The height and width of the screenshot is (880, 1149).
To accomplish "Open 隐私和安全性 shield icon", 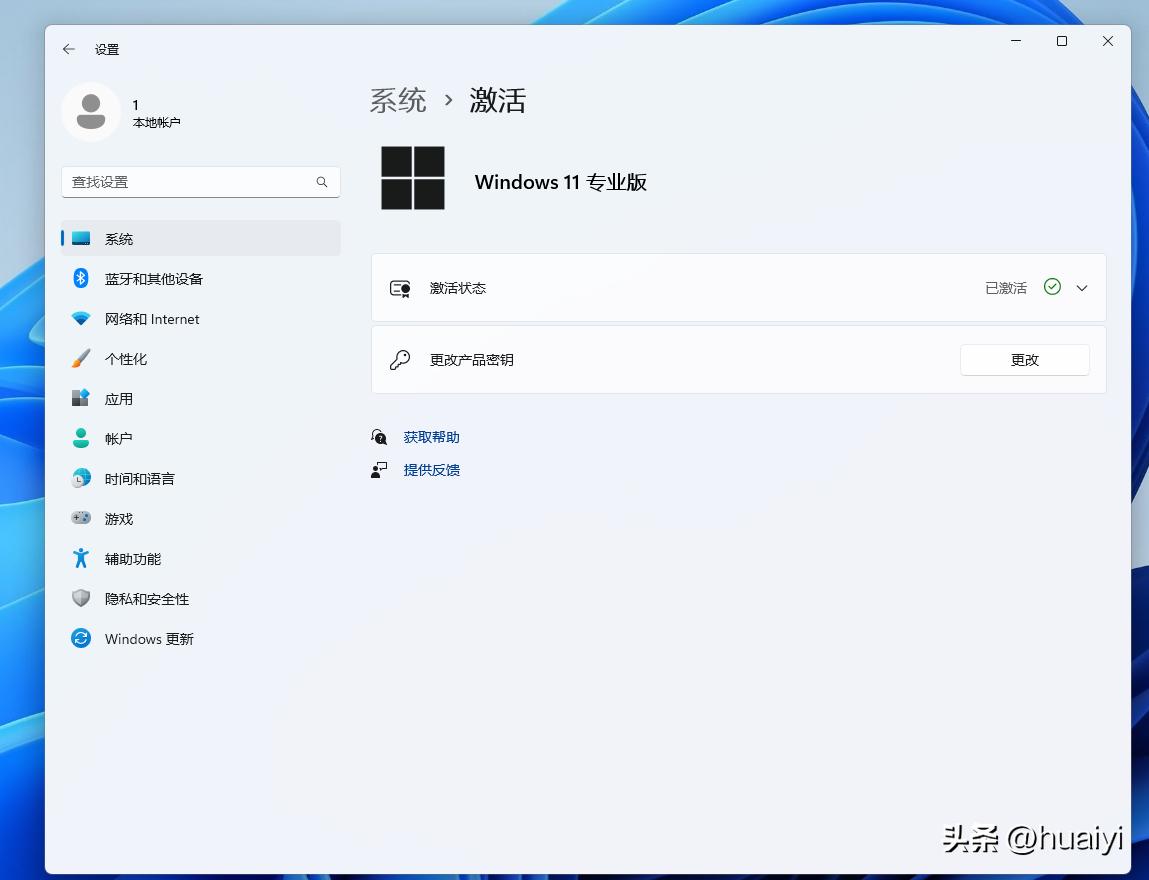I will pyautogui.click(x=80, y=598).
